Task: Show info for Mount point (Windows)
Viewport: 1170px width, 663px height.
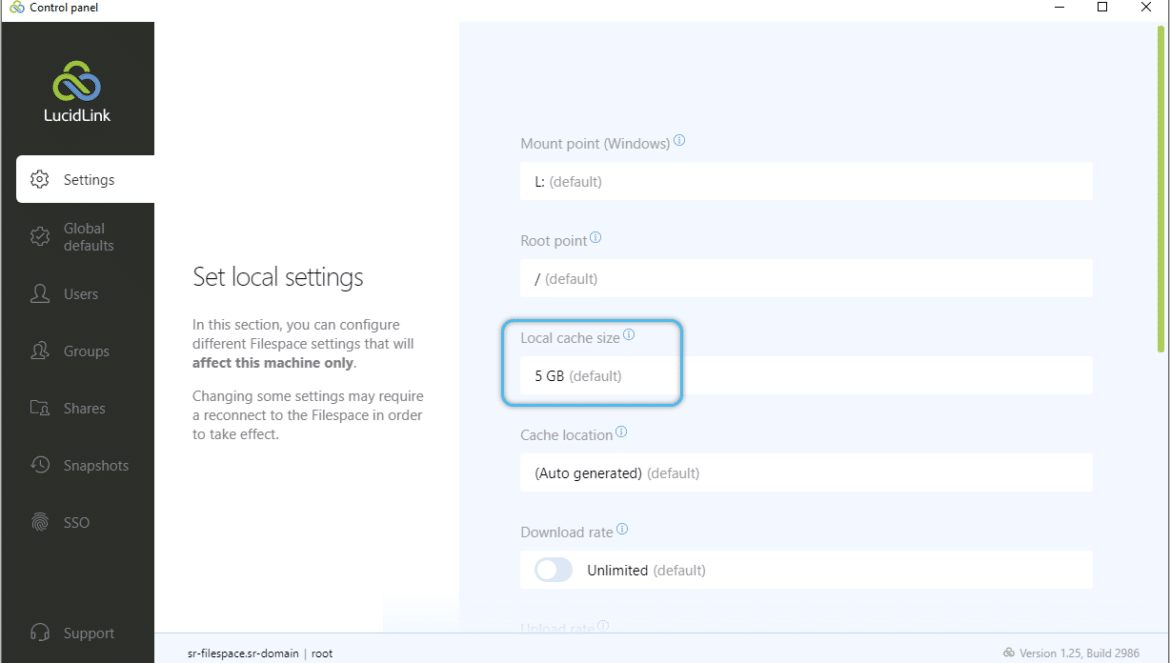Action: 679,140
